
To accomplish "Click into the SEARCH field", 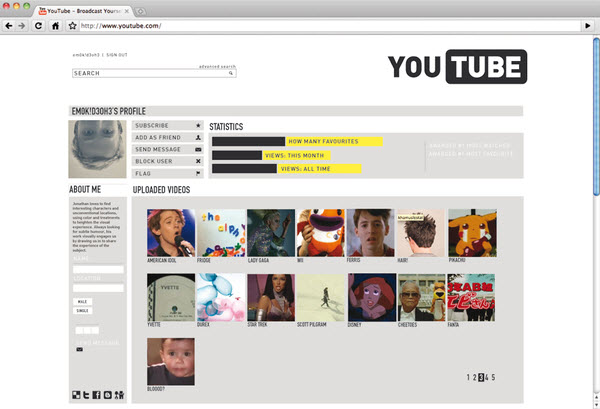I will 154,73.
